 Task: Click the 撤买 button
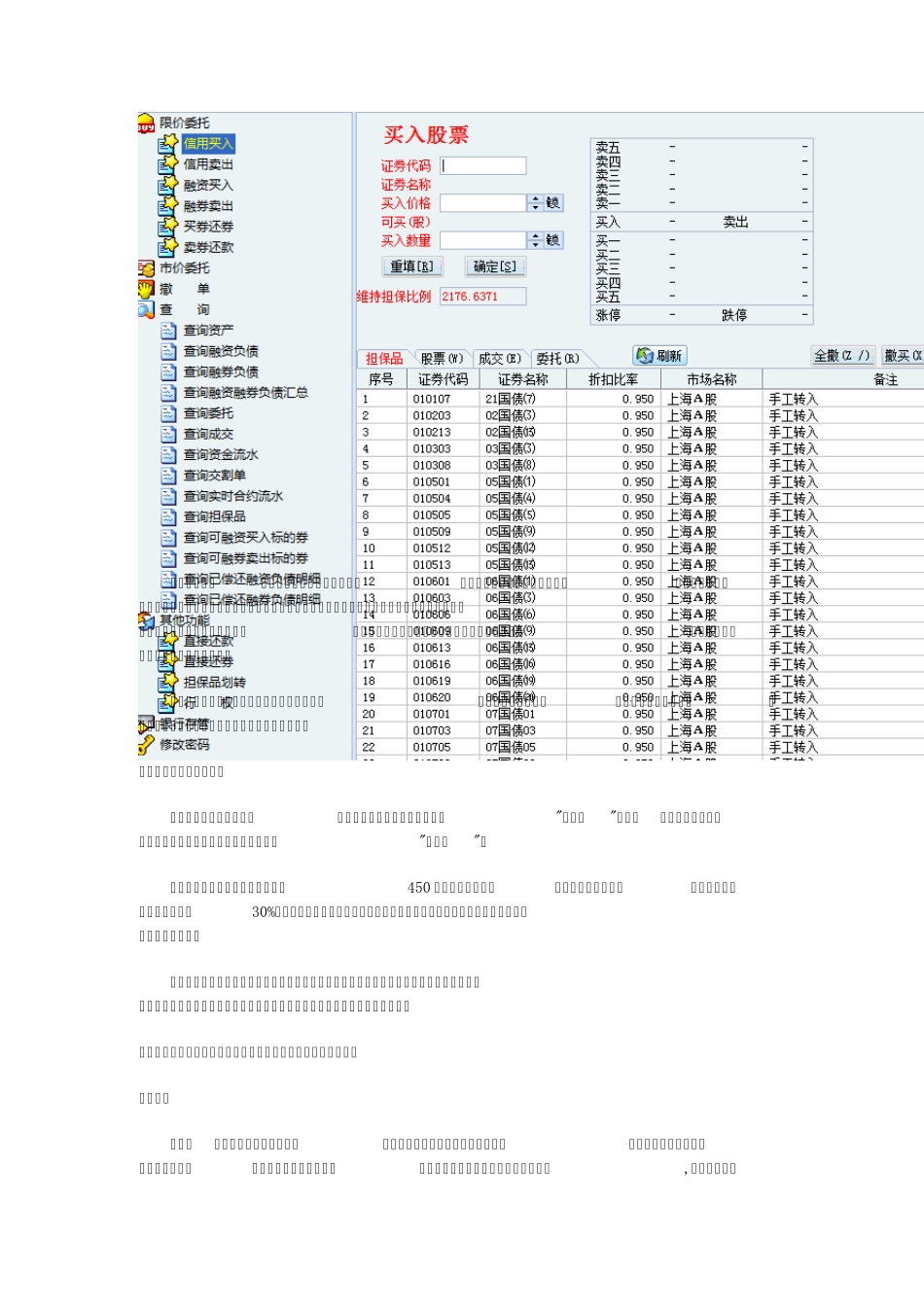903,356
